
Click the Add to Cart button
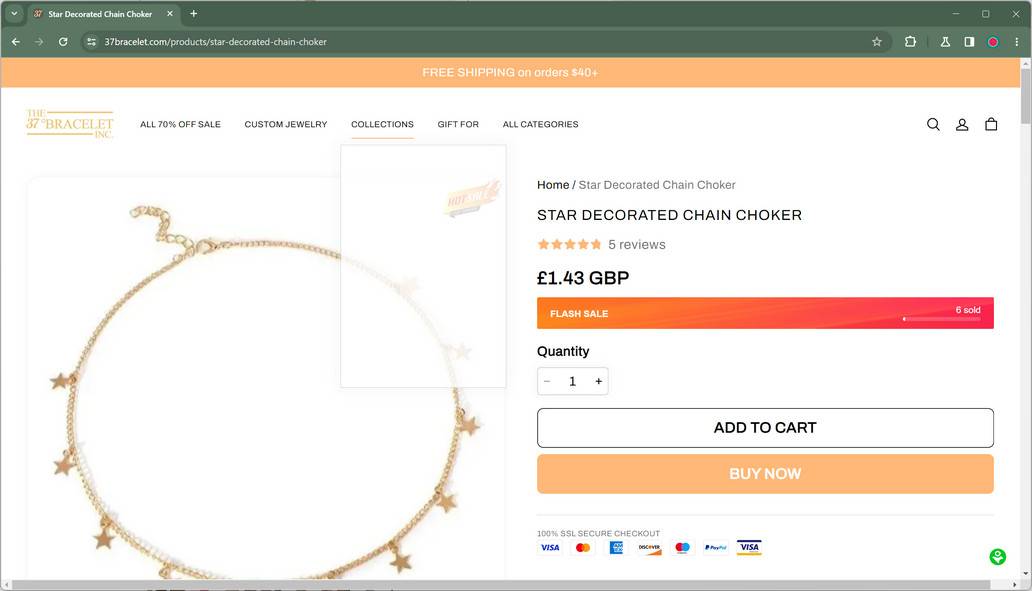(x=765, y=428)
